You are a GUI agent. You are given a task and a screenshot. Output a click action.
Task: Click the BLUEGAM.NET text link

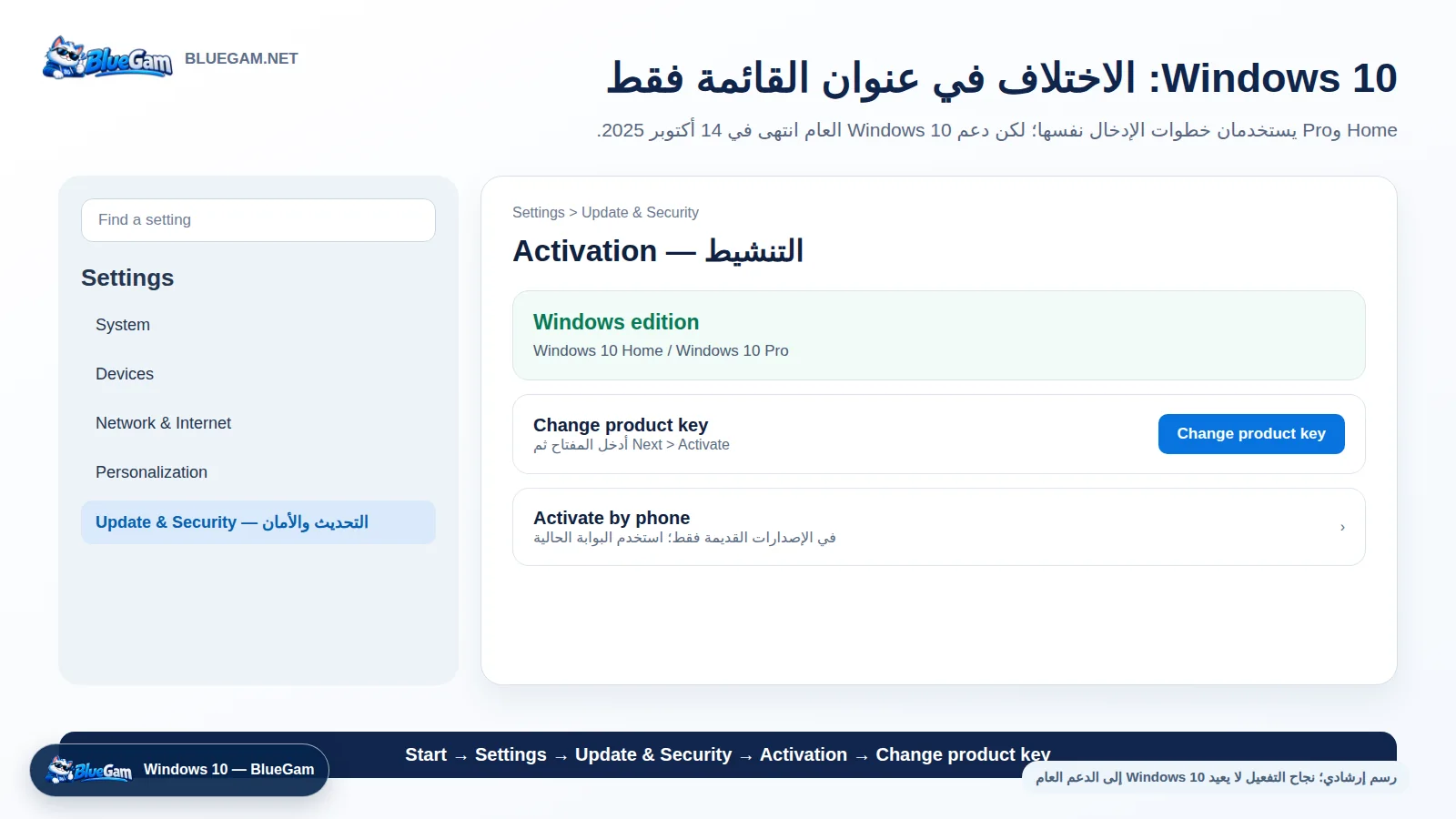[241, 58]
